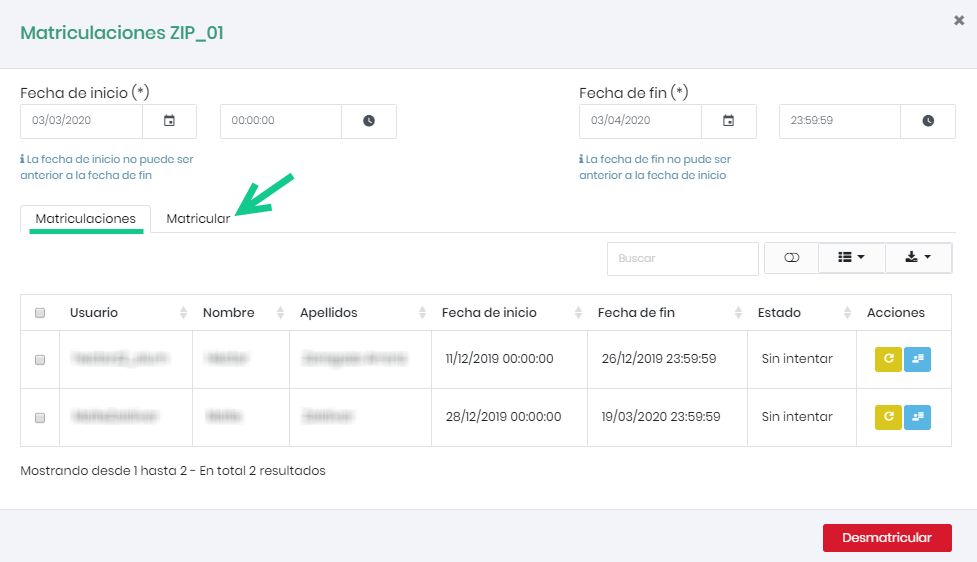Image resolution: width=977 pixels, height=562 pixels.
Task: Click blue user action icon in first row
Action: pos(917,359)
